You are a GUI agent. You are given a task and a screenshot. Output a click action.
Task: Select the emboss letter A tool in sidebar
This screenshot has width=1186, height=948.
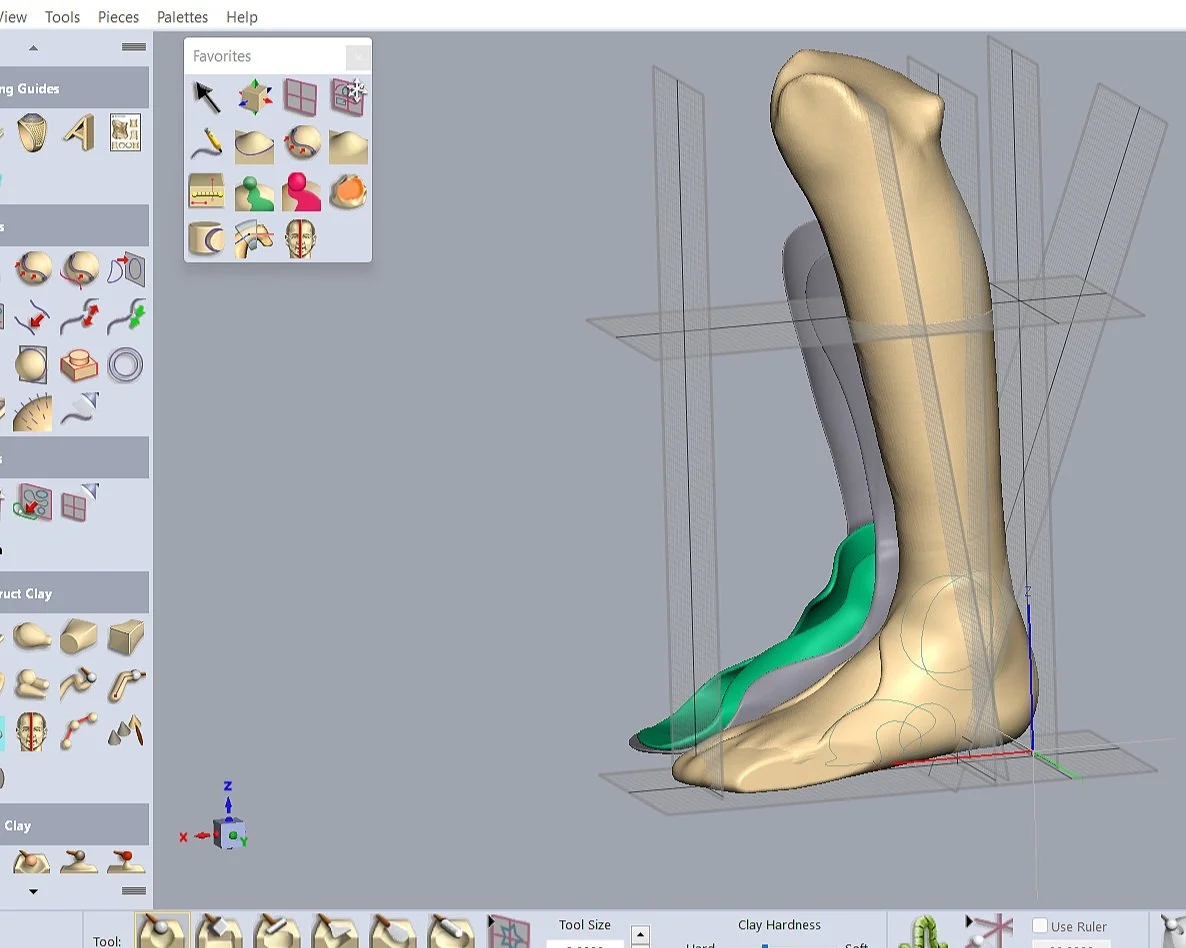tap(78, 133)
